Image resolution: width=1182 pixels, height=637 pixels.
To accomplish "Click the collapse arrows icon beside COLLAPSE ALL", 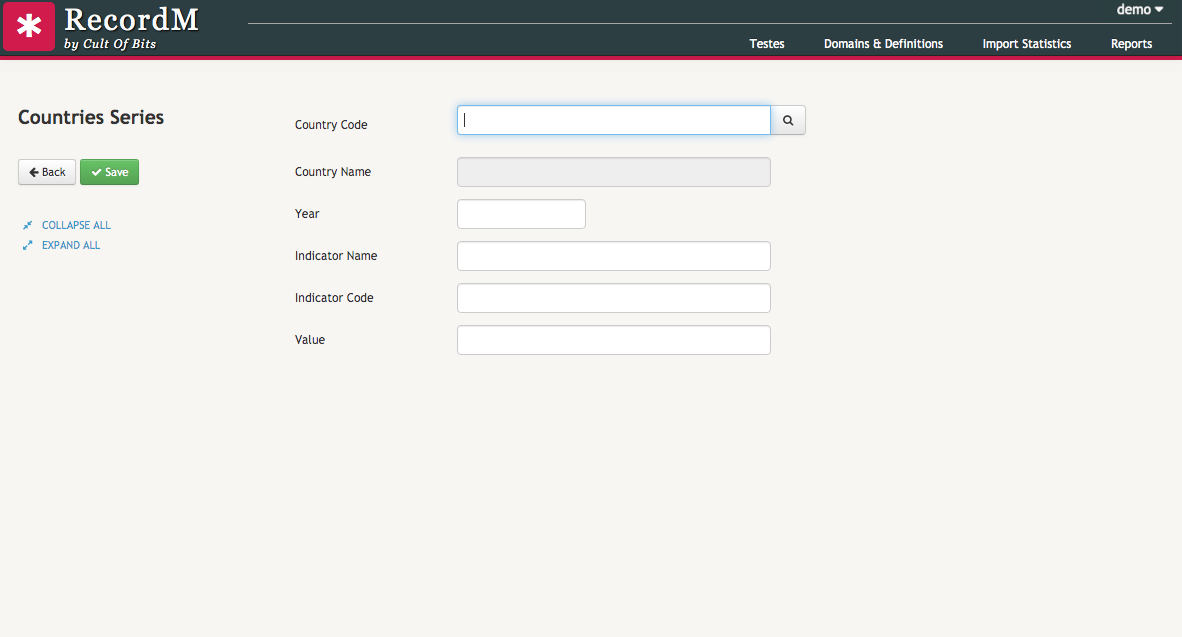I will 28,225.
